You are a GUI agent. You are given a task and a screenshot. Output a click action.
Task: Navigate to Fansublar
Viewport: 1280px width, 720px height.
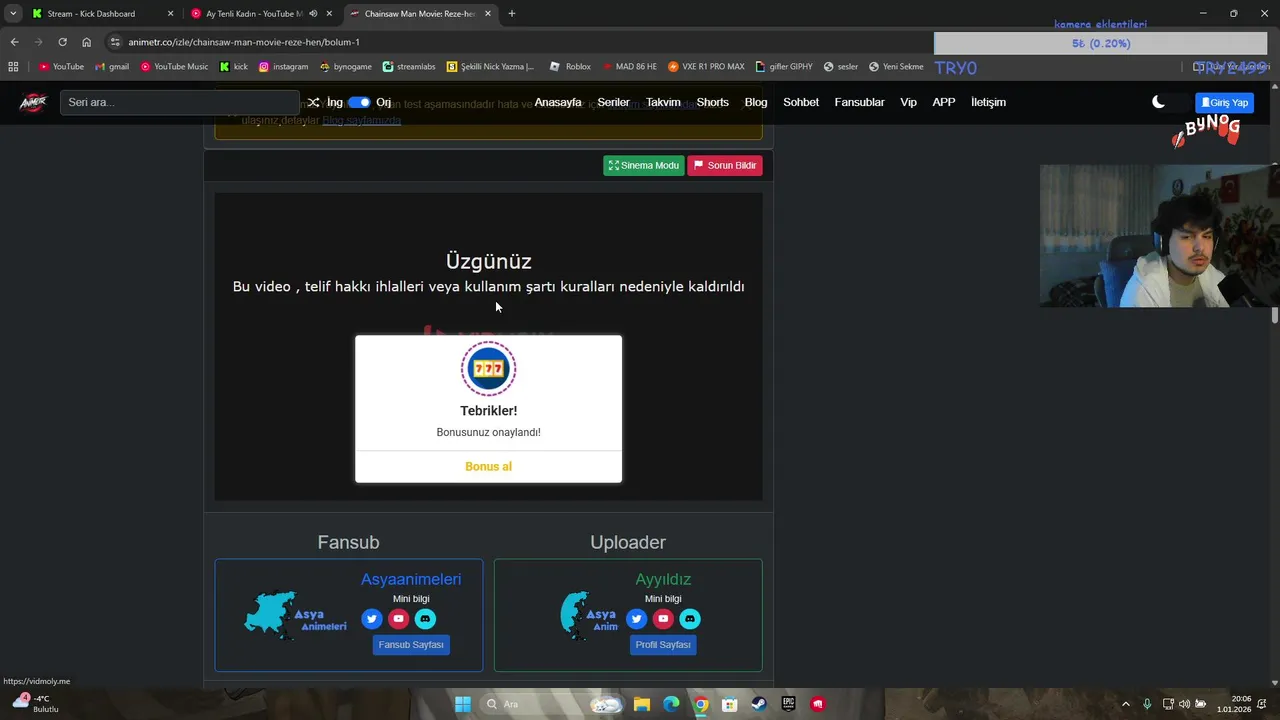860,102
